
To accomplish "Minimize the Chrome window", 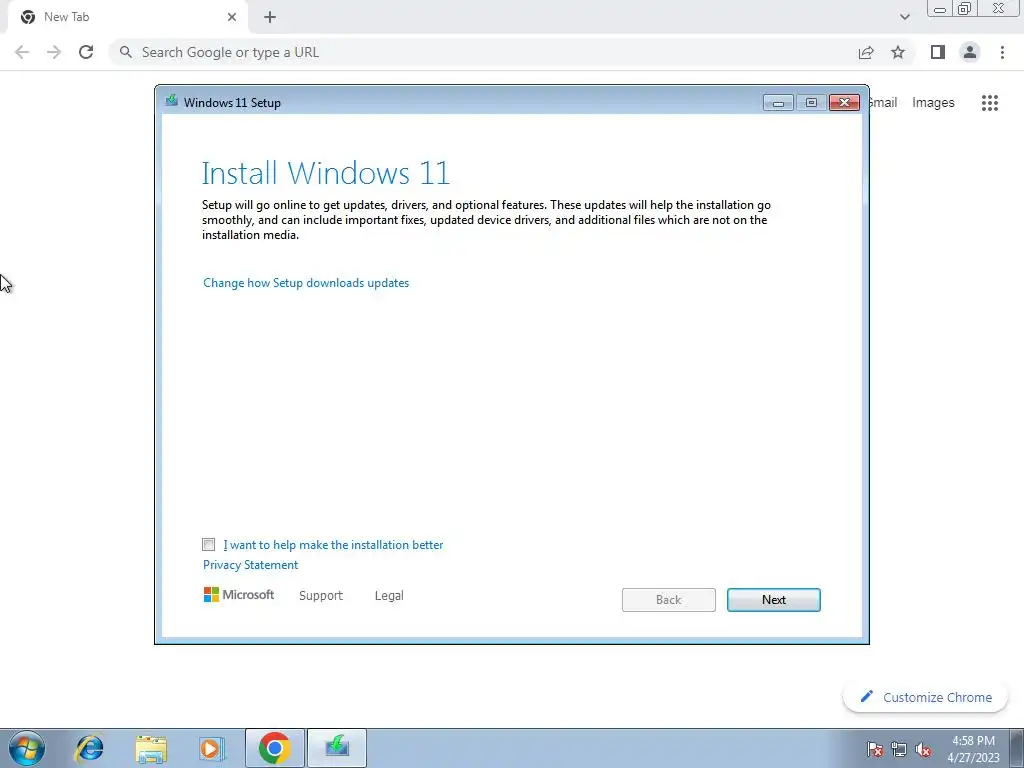I will [x=940, y=9].
